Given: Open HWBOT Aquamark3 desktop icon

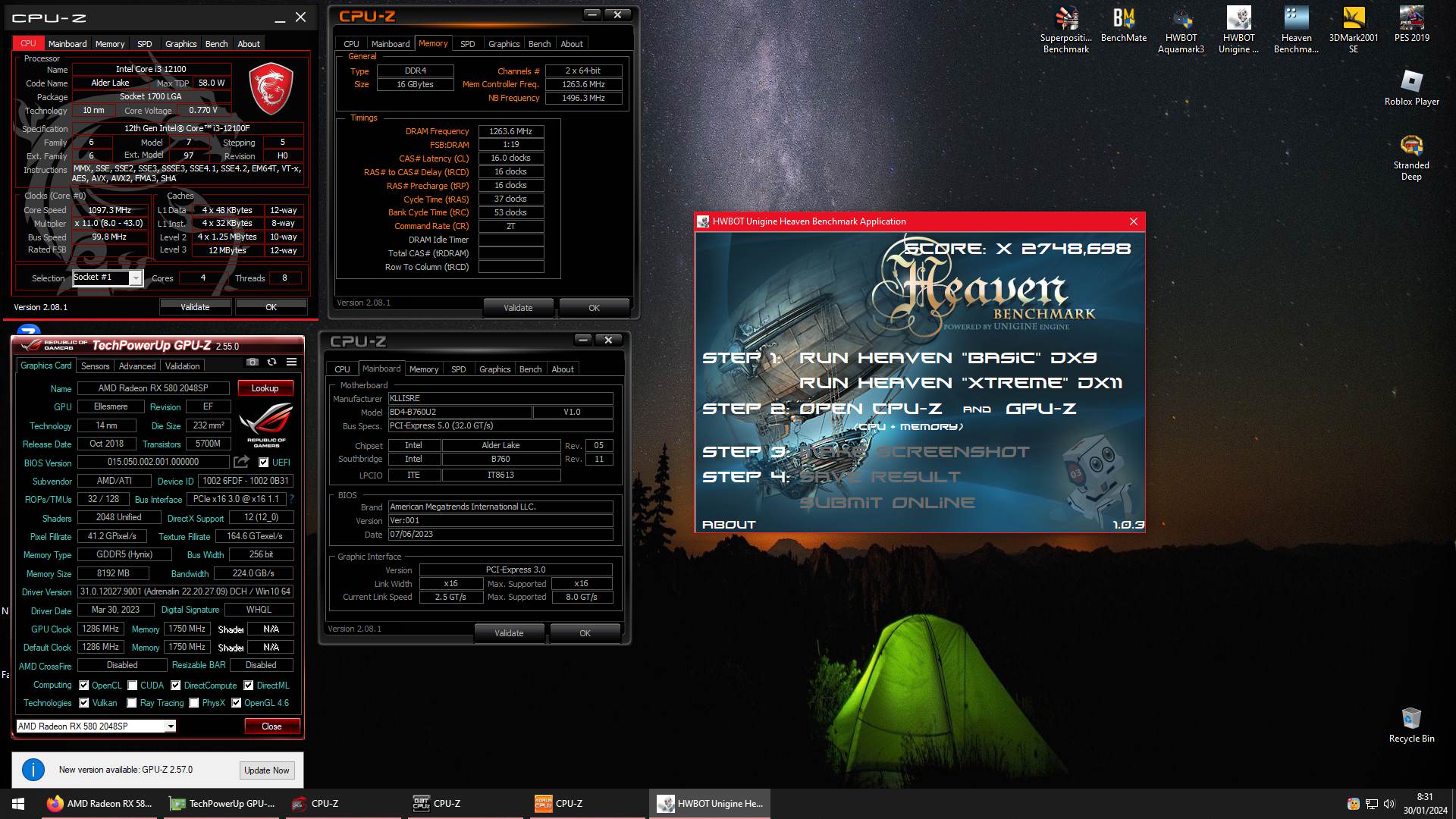Looking at the screenshot, I should click(x=1181, y=30).
